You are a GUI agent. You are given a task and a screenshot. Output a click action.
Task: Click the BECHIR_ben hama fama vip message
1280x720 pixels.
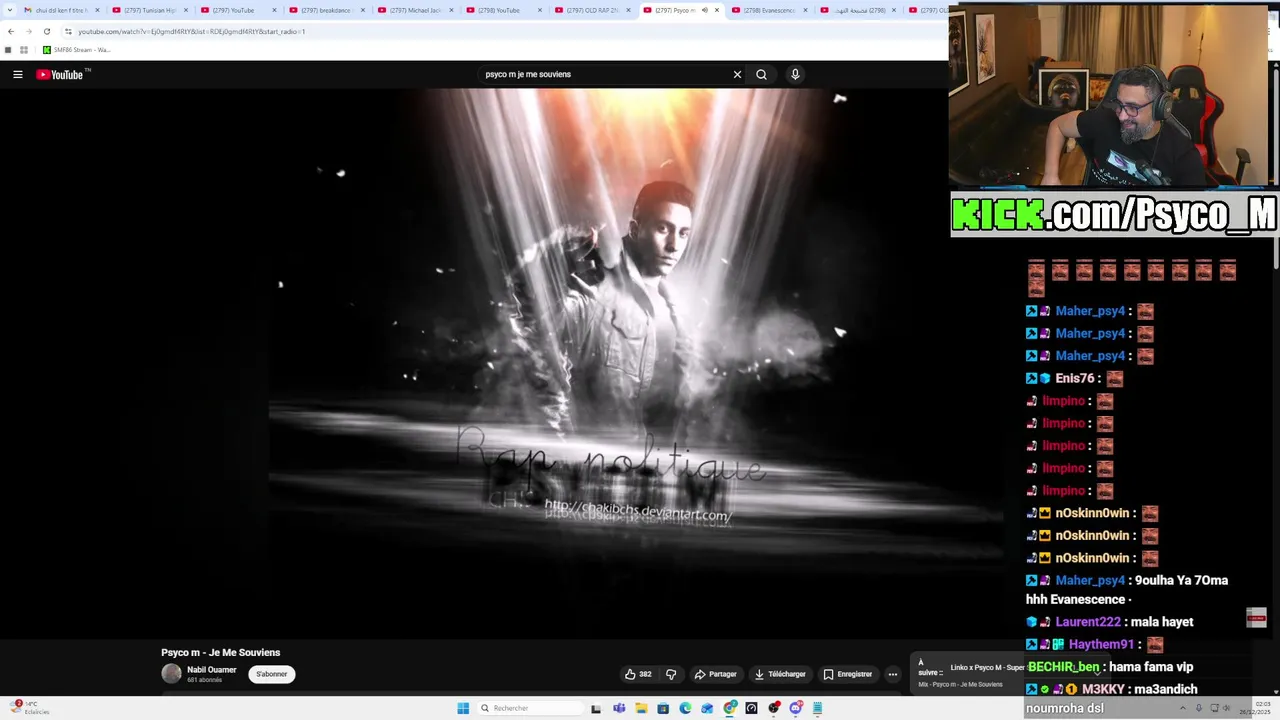click(x=1110, y=667)
